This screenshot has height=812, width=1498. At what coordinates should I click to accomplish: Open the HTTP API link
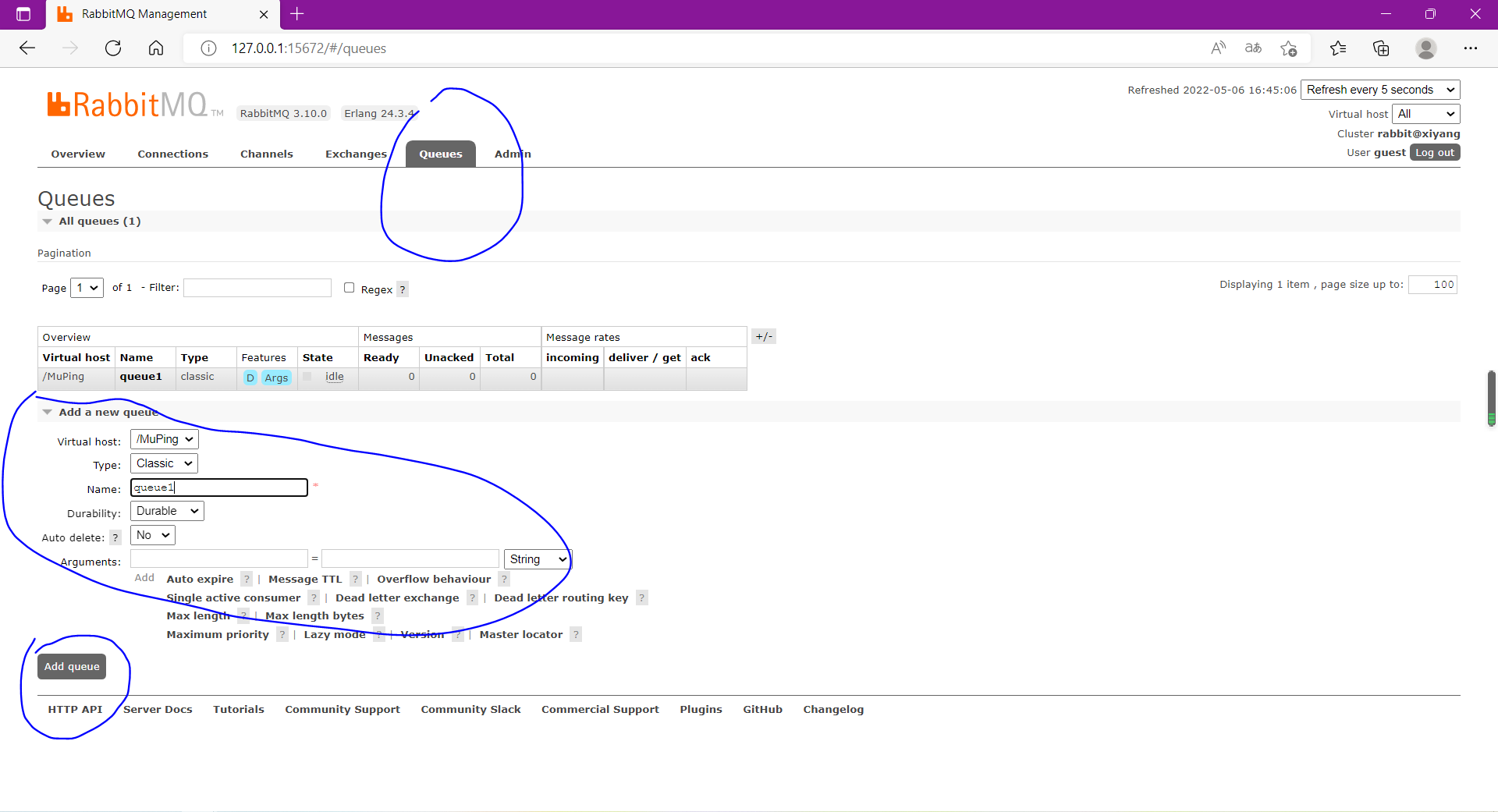tap(75, 709)
